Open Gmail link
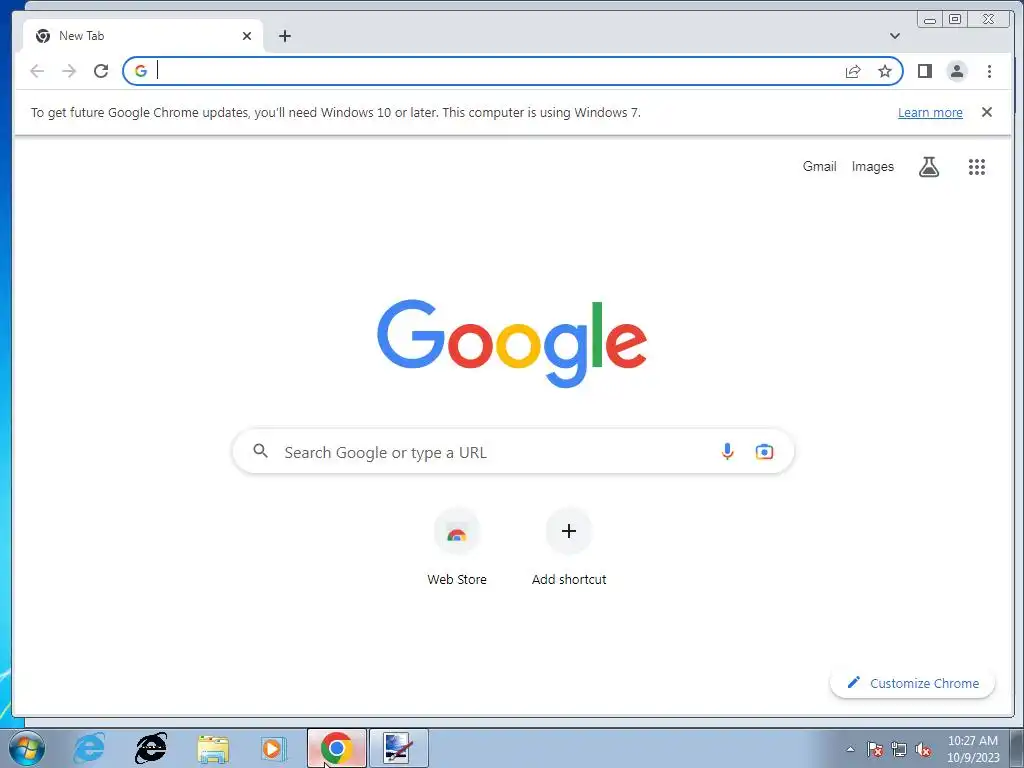This screenshot has height=768, width=1024. point(820,167)
